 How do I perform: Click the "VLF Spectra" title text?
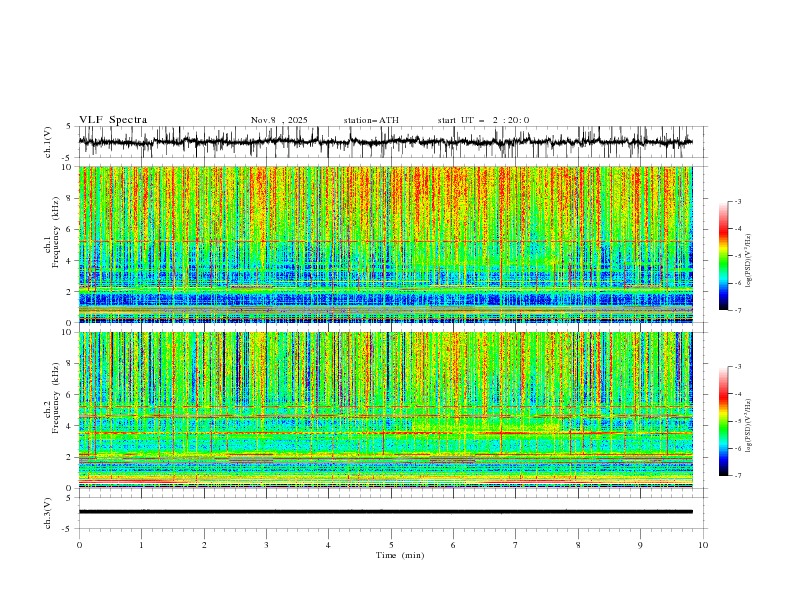(x=113, y=120)
